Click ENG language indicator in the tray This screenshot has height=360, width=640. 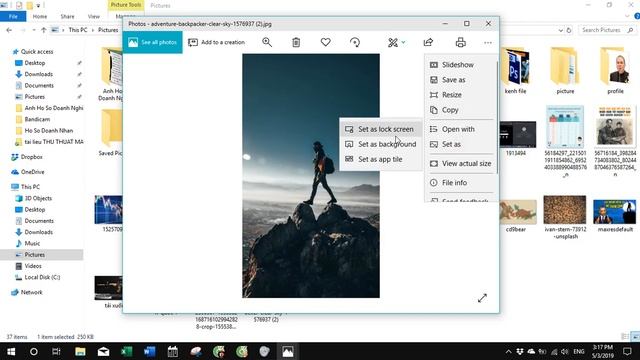579,351
